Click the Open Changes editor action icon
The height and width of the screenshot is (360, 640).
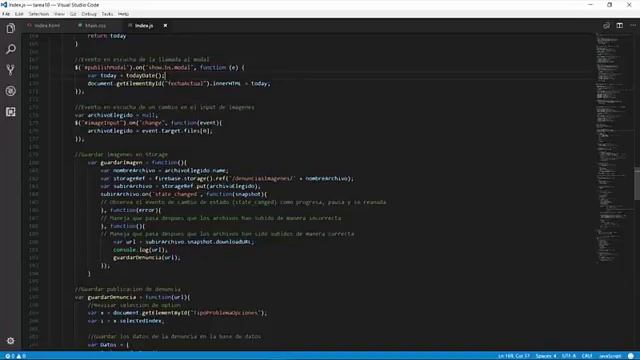607,25
